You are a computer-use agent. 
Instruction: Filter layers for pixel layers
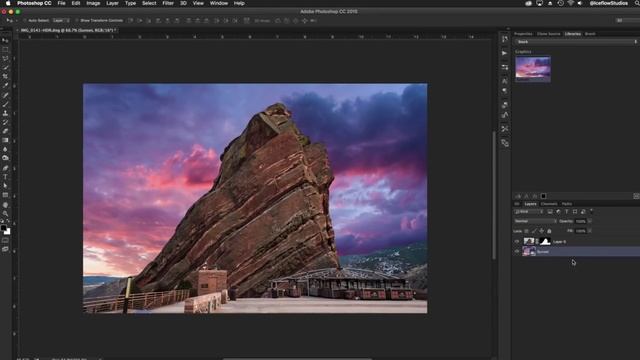[550, 211]
